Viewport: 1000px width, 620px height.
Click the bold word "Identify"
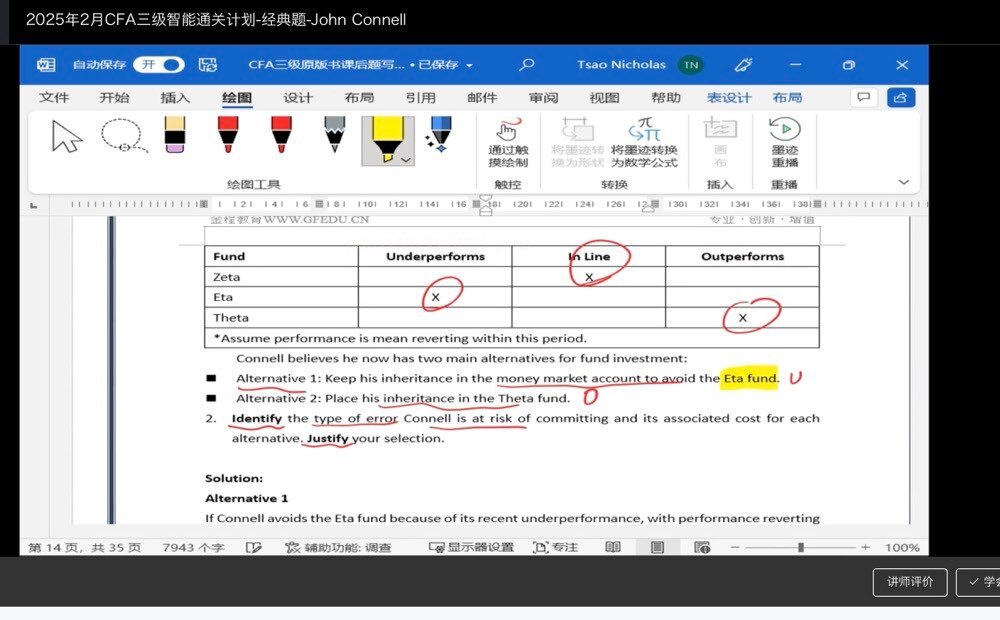[x=256, y=418]
